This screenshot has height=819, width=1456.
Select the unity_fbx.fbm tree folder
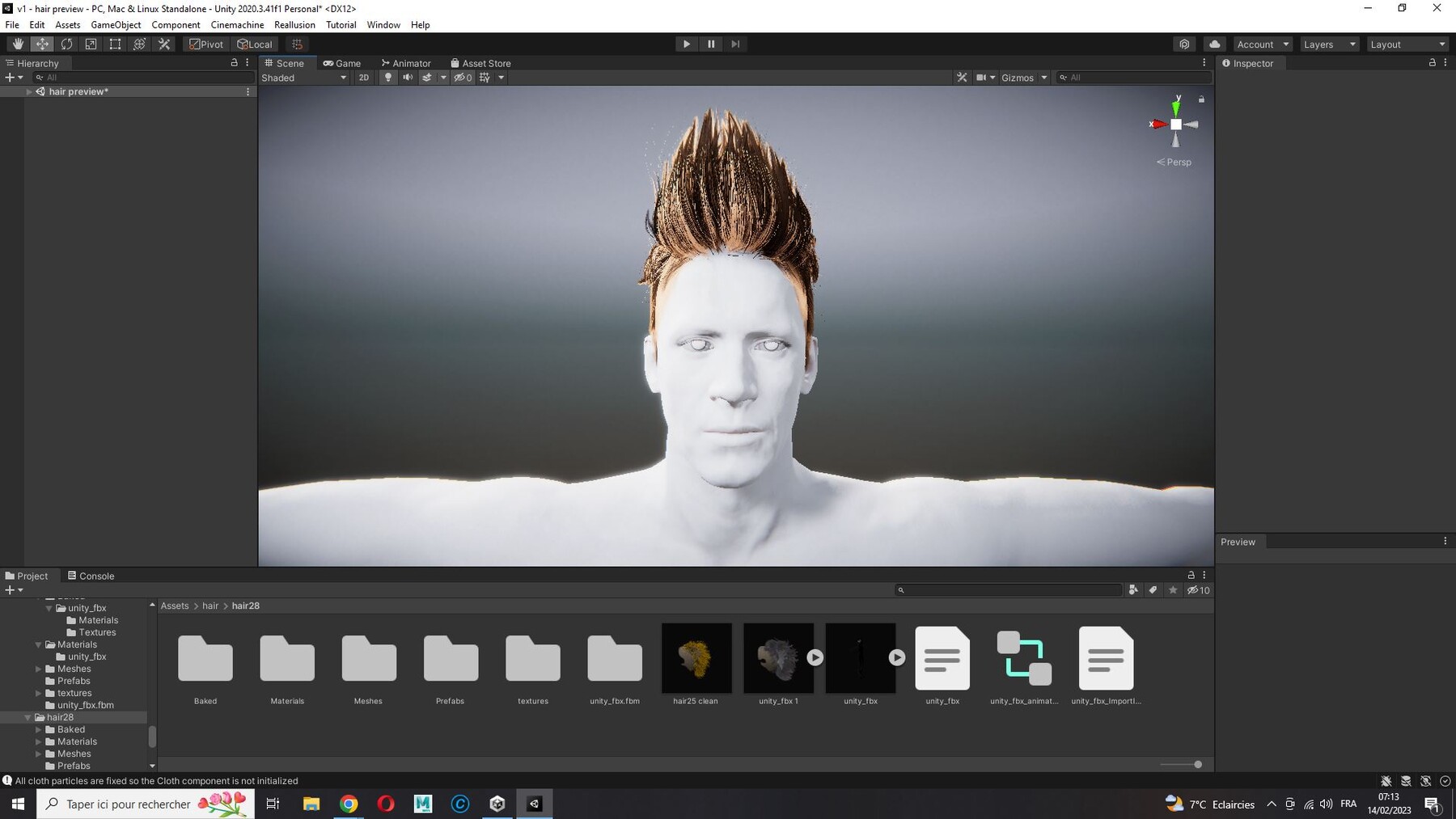[86, 705]
